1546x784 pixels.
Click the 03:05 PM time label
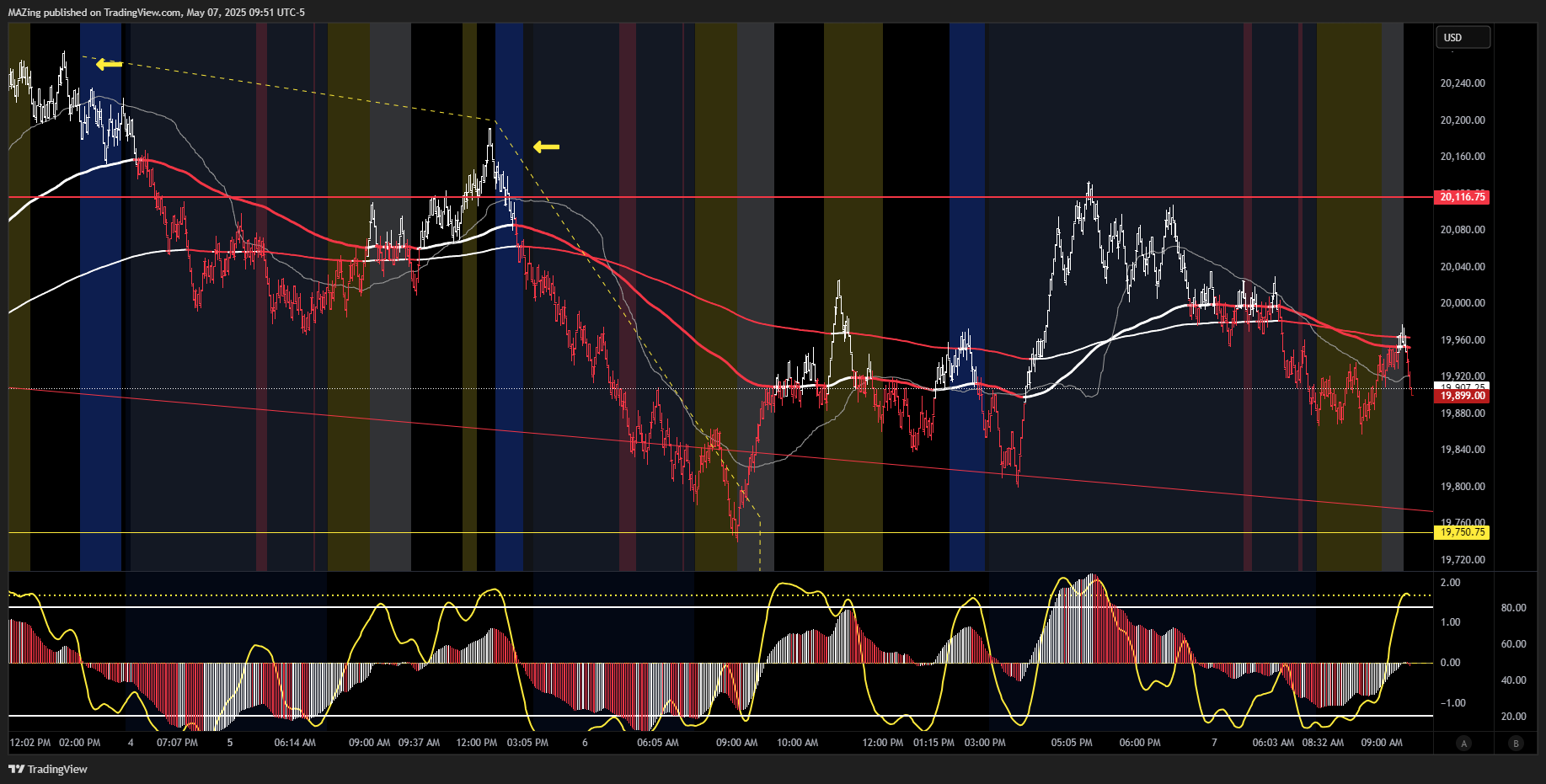click(x=527, y=743)
